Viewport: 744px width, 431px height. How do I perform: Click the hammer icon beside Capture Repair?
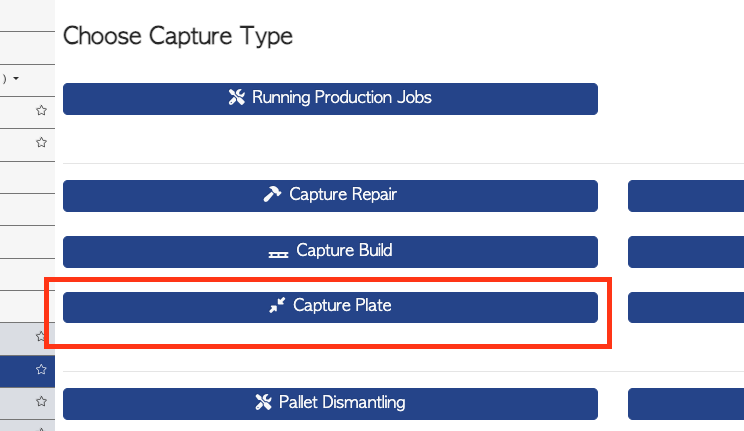(x=272, y=194)
